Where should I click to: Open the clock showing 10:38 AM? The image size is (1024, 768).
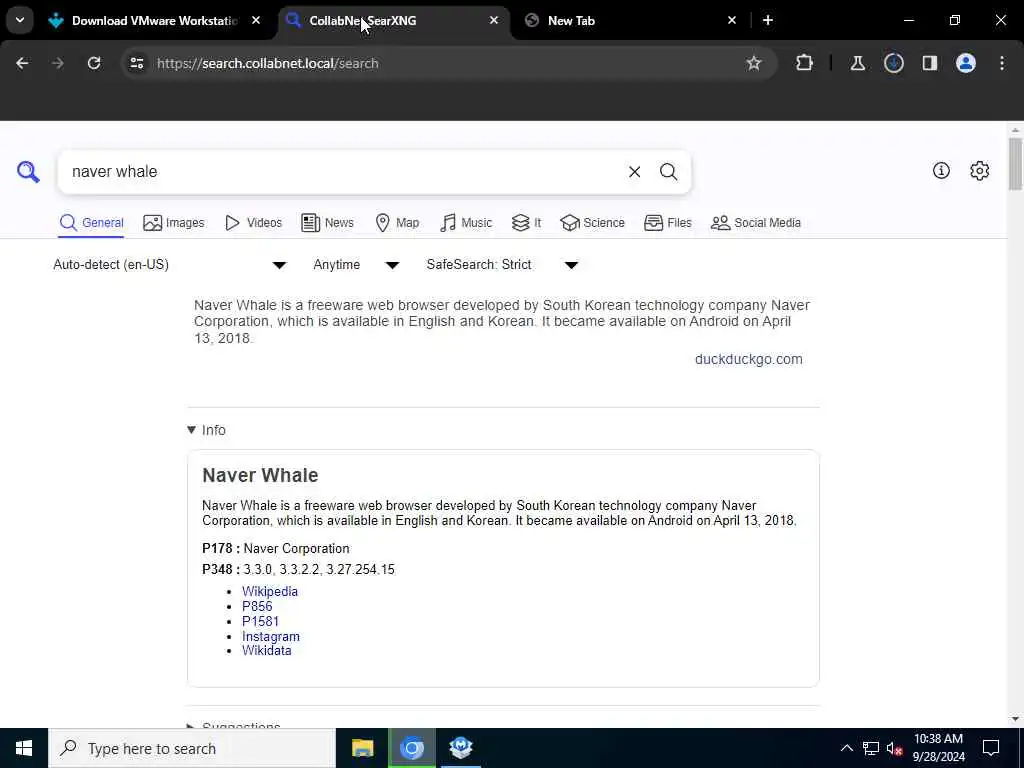coord(938,748)
